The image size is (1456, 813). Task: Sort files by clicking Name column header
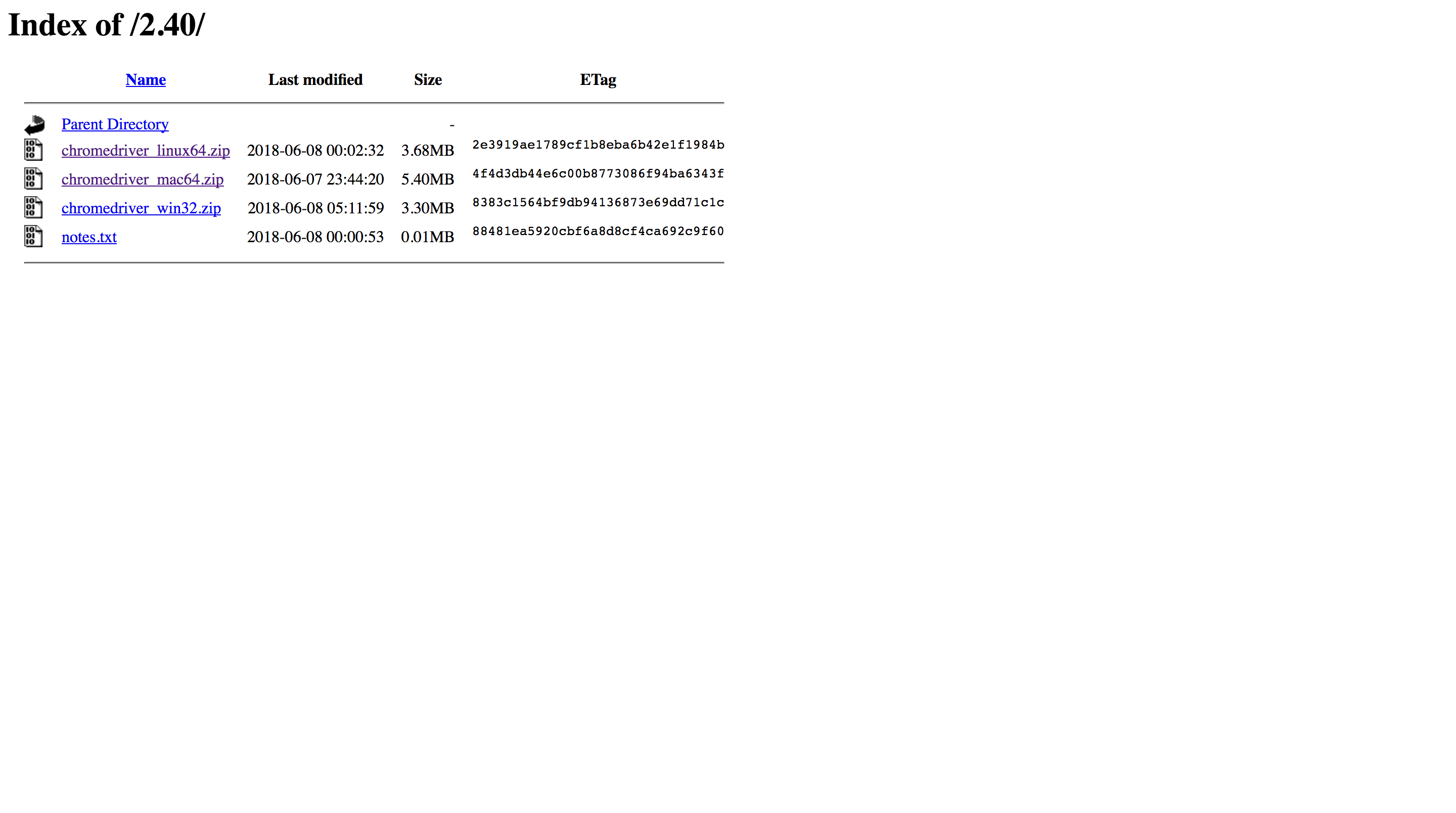[145, 79]
